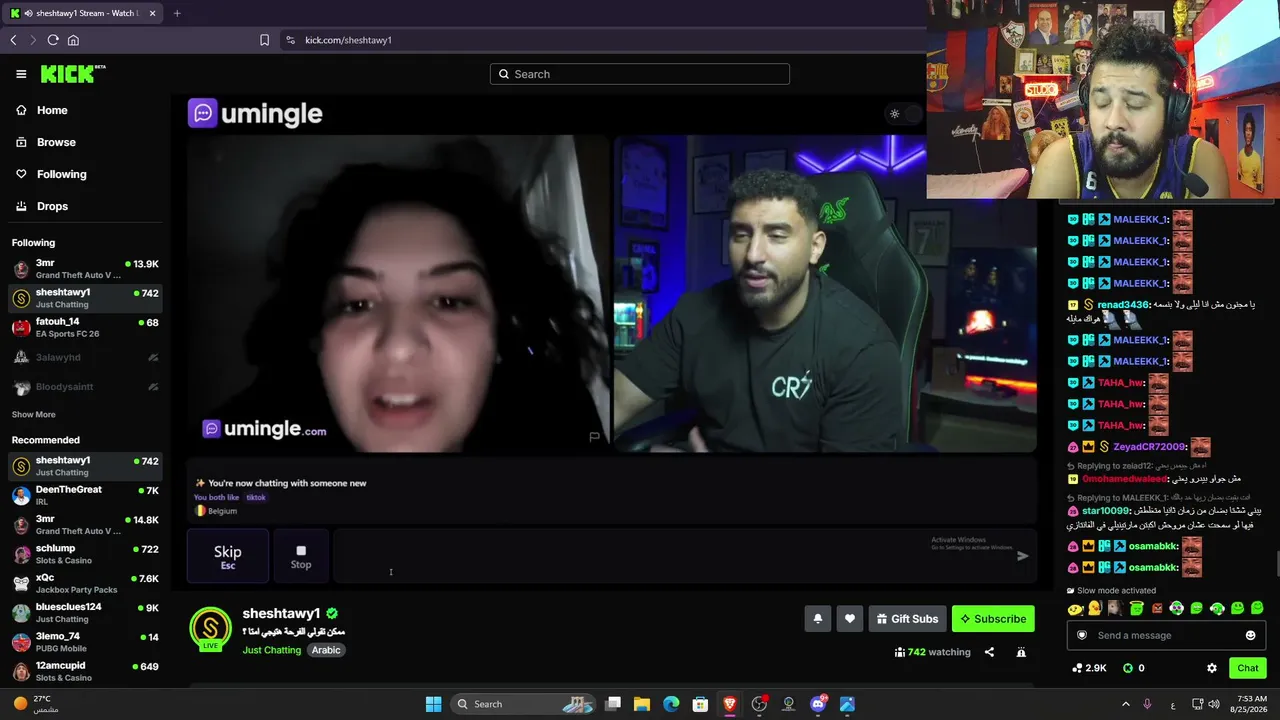Open a new browser tab
Viewport: 1280px width, 720px height.
pyautogui.click(x=177, y=13)
